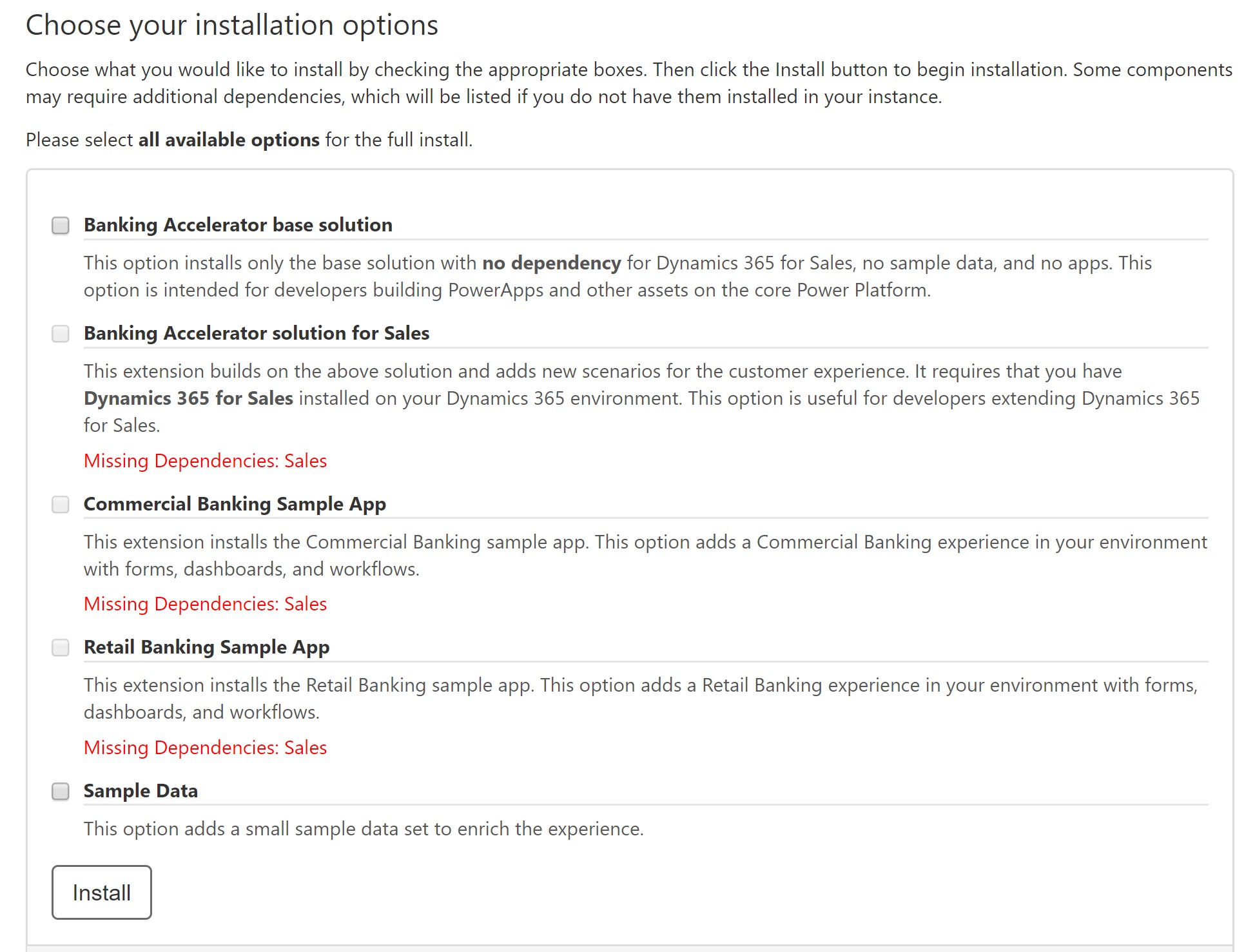Click the bold text no dependency
This screenshot has width=1255, height=952.
tap(551, 263)
